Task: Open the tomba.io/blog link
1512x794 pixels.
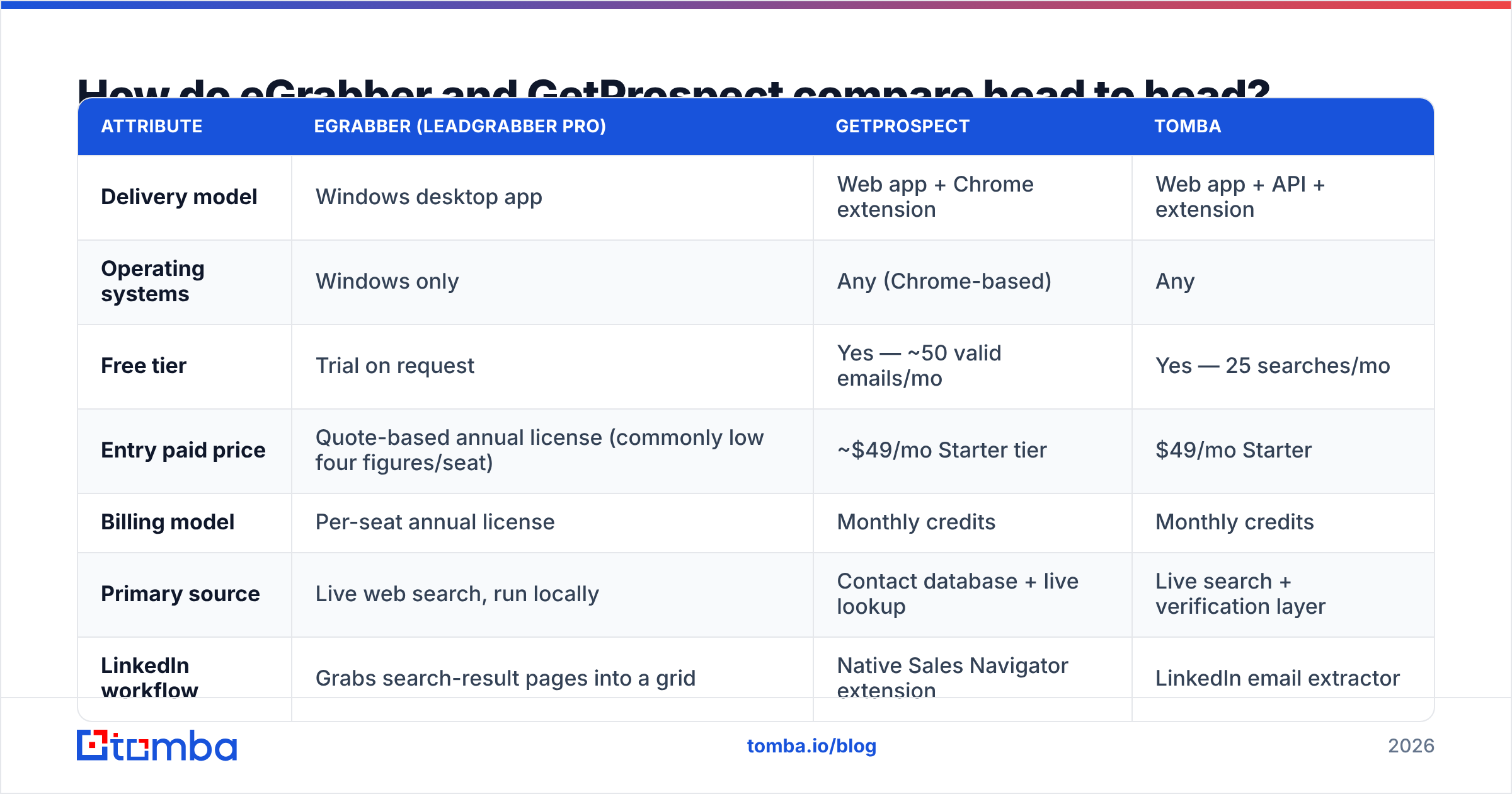Action: (x=811, y=746)
